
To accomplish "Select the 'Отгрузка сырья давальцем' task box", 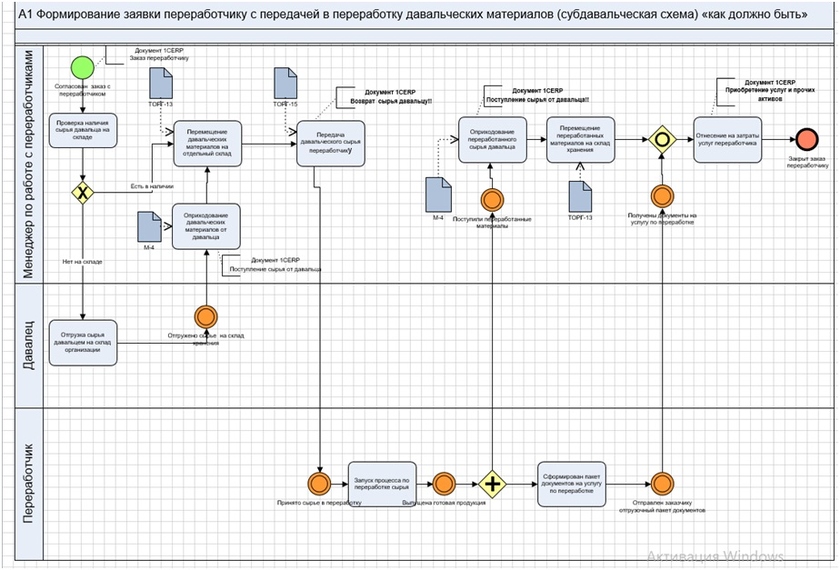I will [84, 343].
